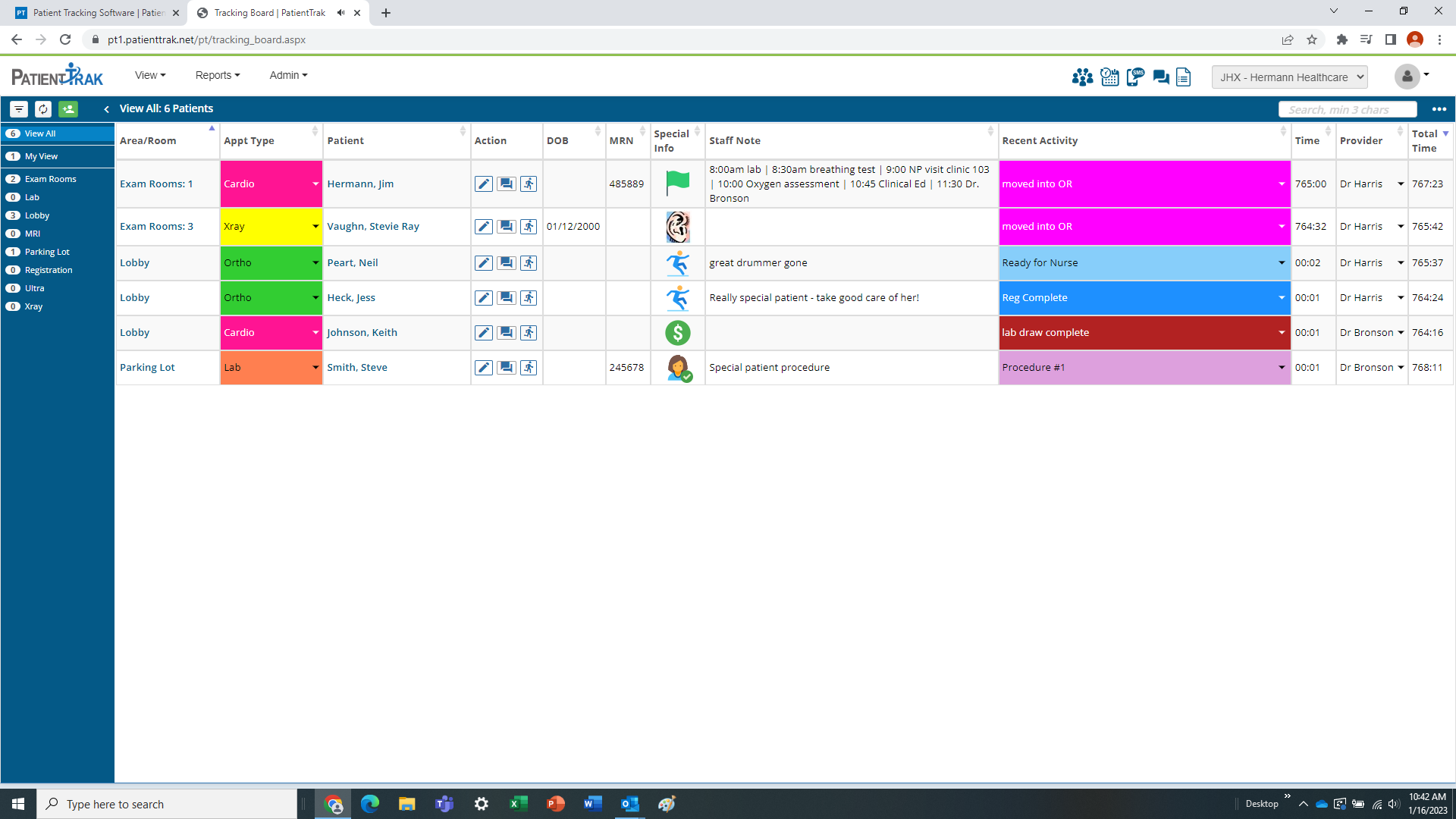Open the document notes icon in header
The image size is (1456, 819).
[x=1183, y=77]
